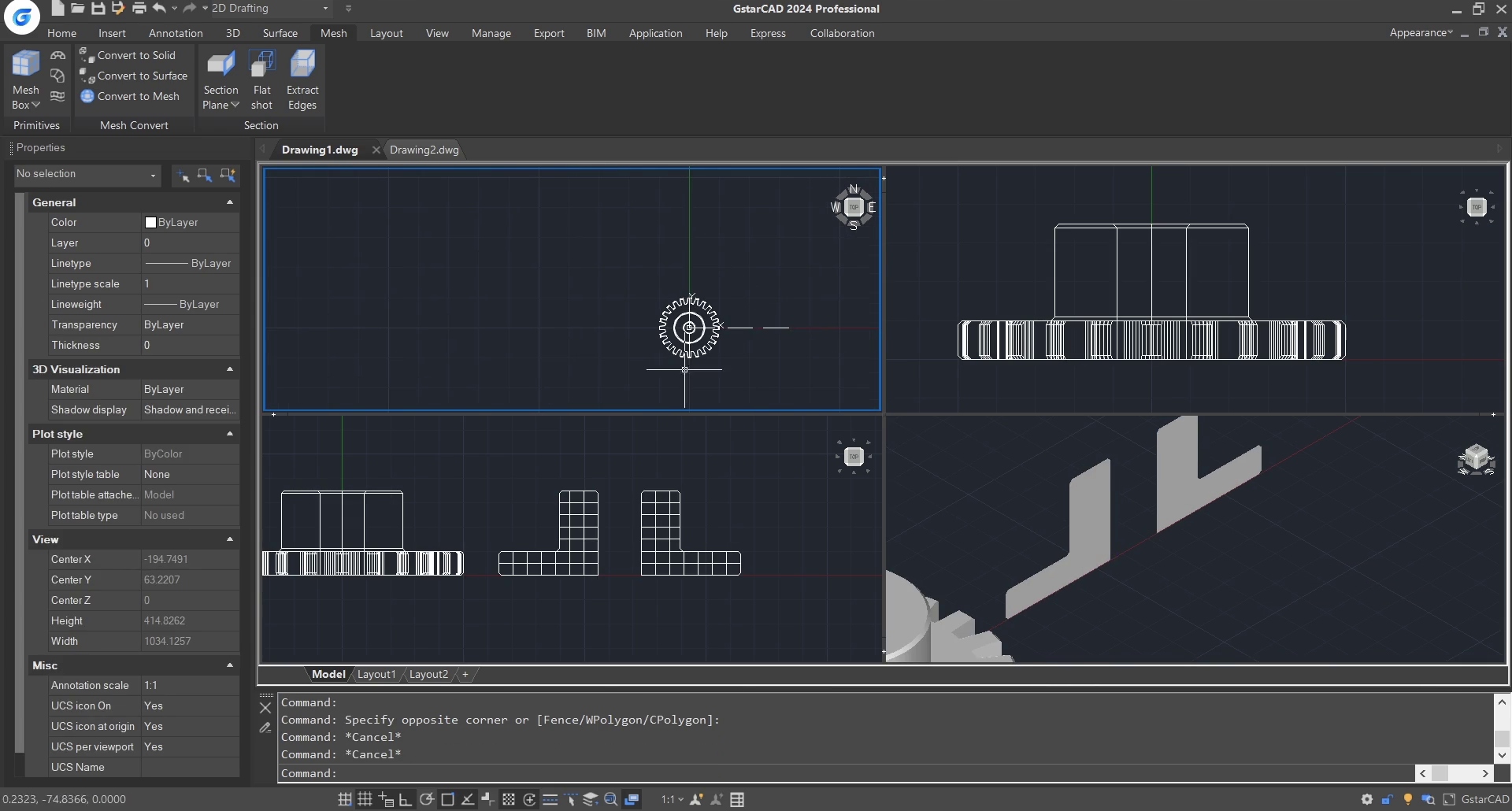Open the Annotation ribbon tab
The height and width of the screenshot is (811, 1512).
(x=176, y=33)
